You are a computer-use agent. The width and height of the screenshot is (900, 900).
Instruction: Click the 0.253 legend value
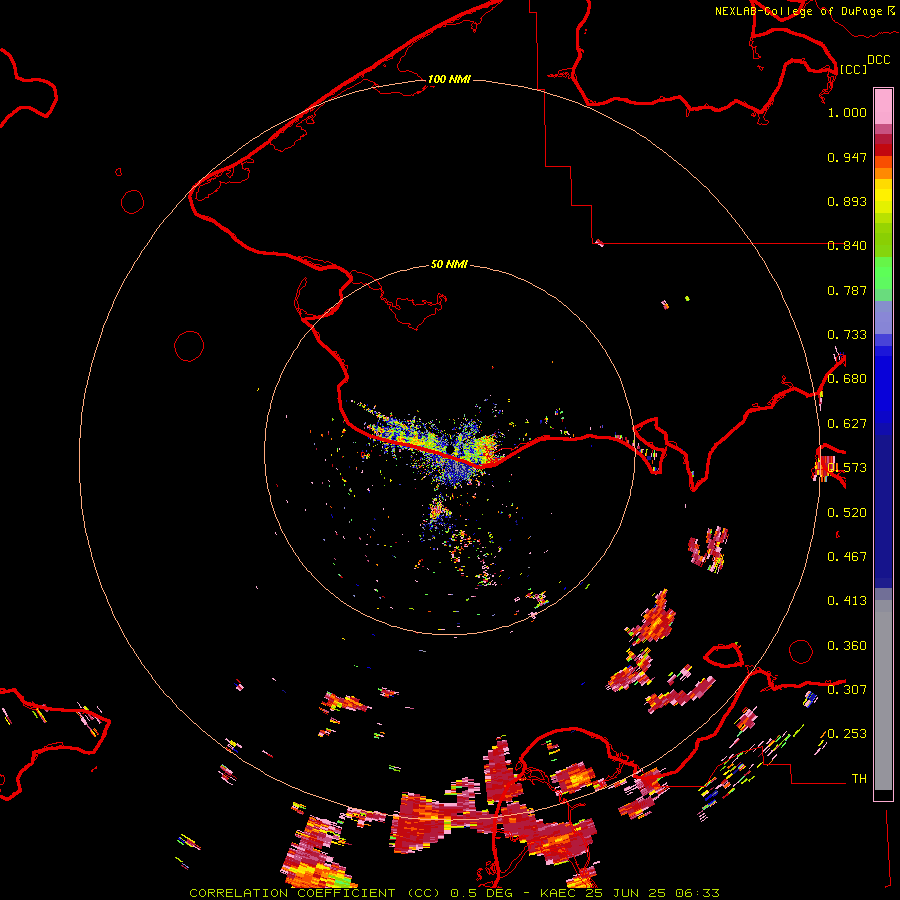(847, 734)
